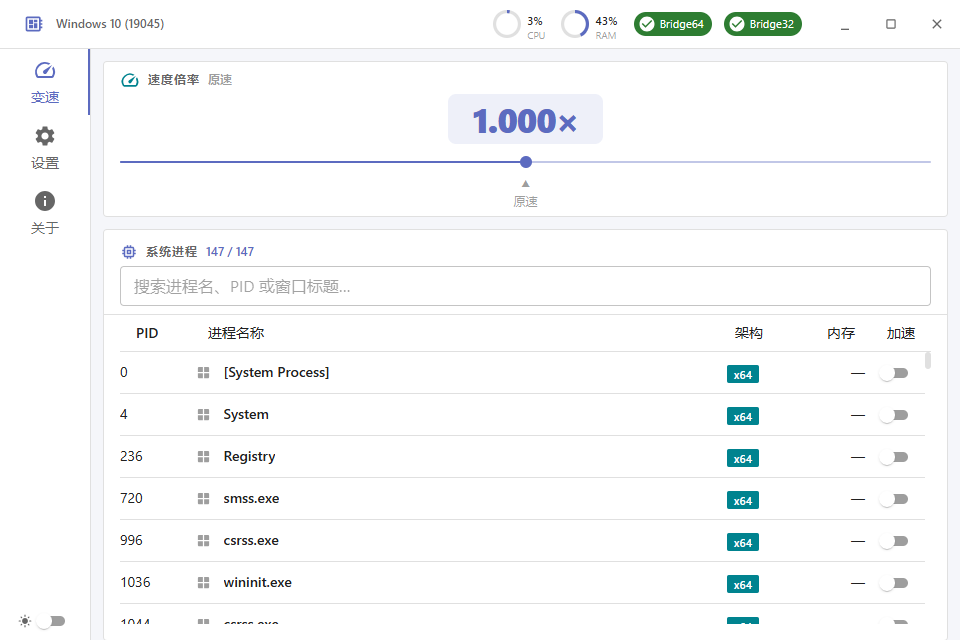960x640 pixels.
Task: Click the 1.000× speed multiplier display
Action: tap(525, 119)
